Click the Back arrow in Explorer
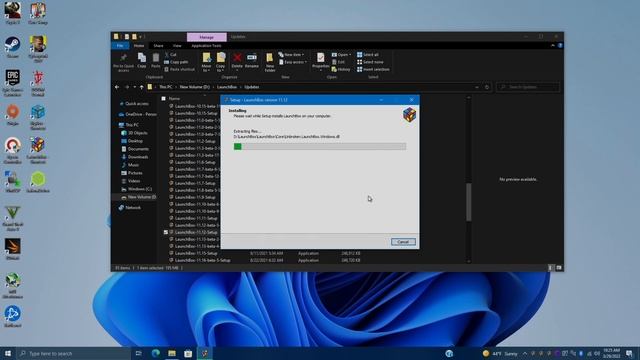 pos(117,87)
